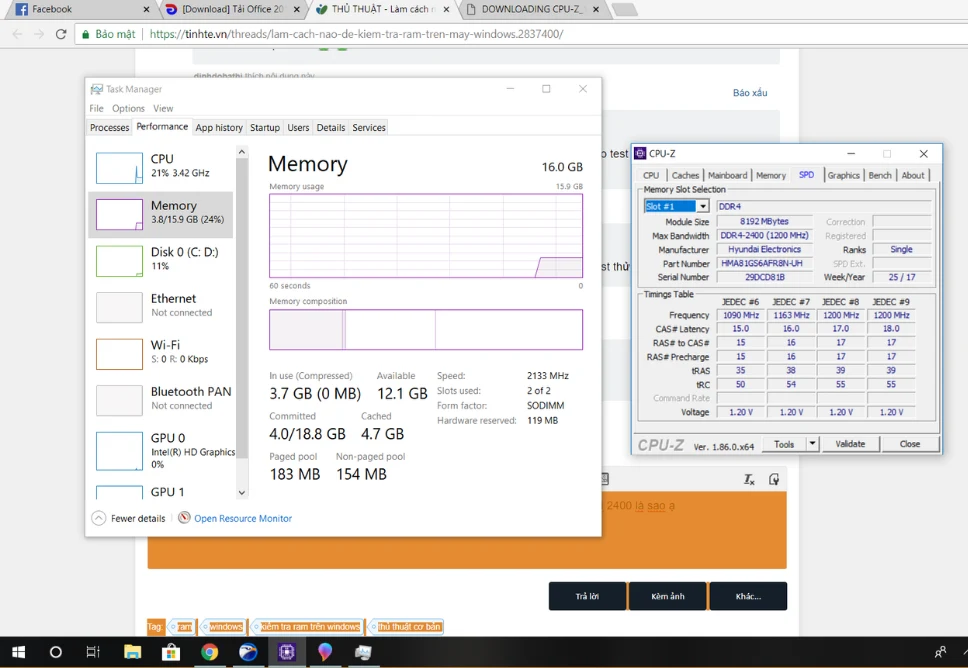
Task: Click Close button in CPU-Z
Action: point(910,444)
